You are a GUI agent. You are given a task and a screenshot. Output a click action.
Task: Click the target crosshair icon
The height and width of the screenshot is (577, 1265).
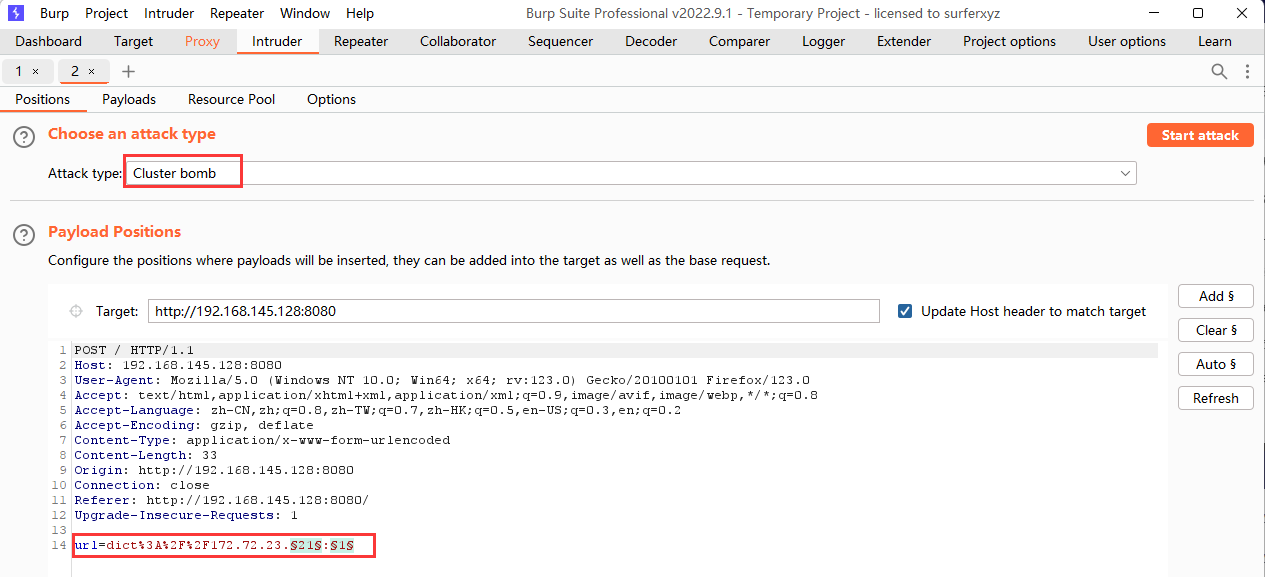tap(76, 311)
